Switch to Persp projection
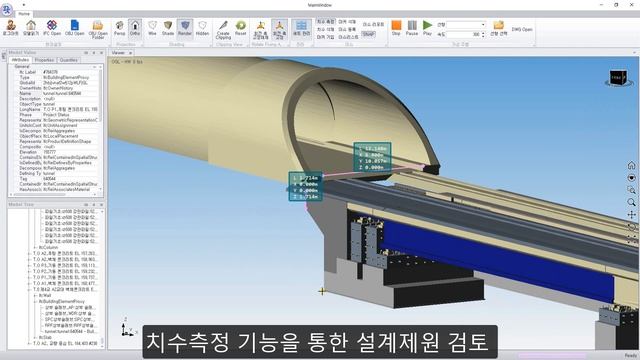The width and height of the screenshot is (640, 360). pos(120,28)
